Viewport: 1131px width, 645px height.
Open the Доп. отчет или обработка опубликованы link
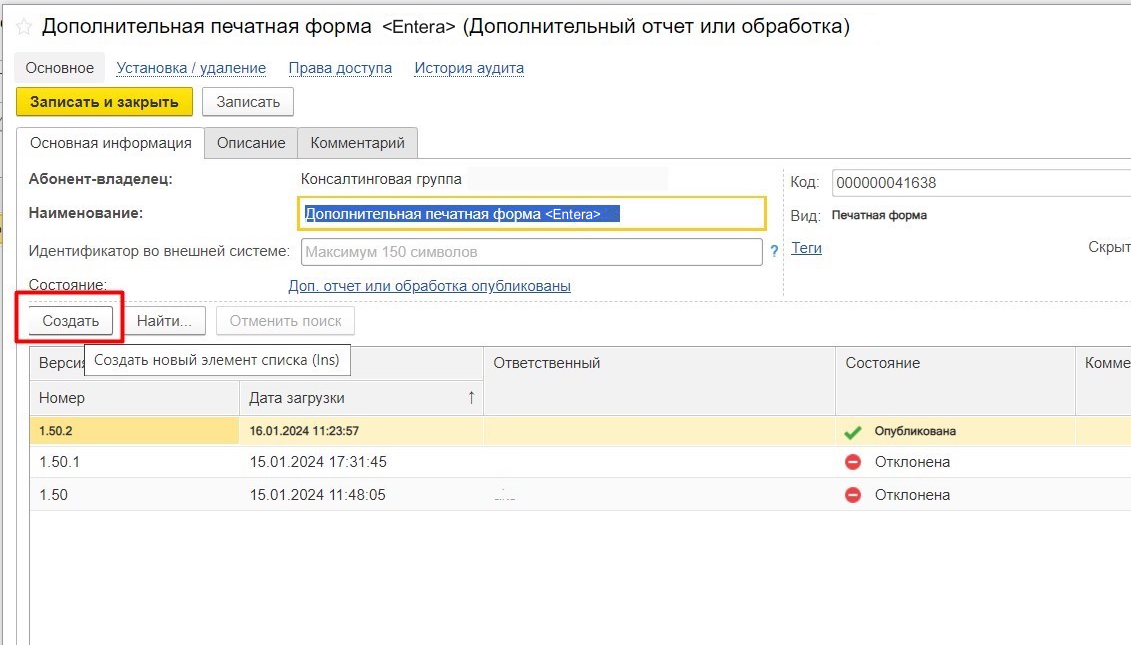coord(429,286)
